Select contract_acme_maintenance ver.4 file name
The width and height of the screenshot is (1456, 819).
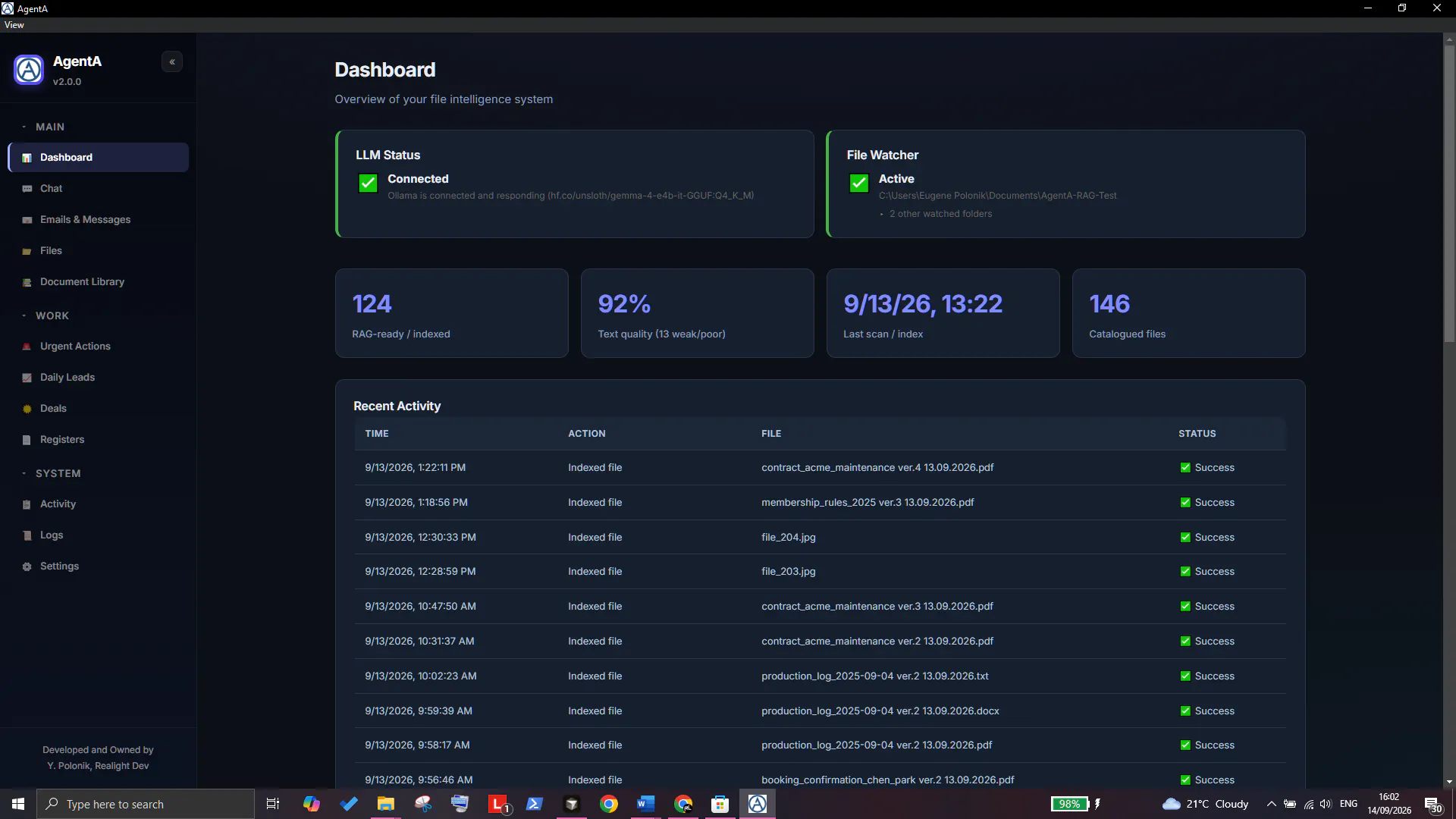pyautogui.click(x=877, y=468)
